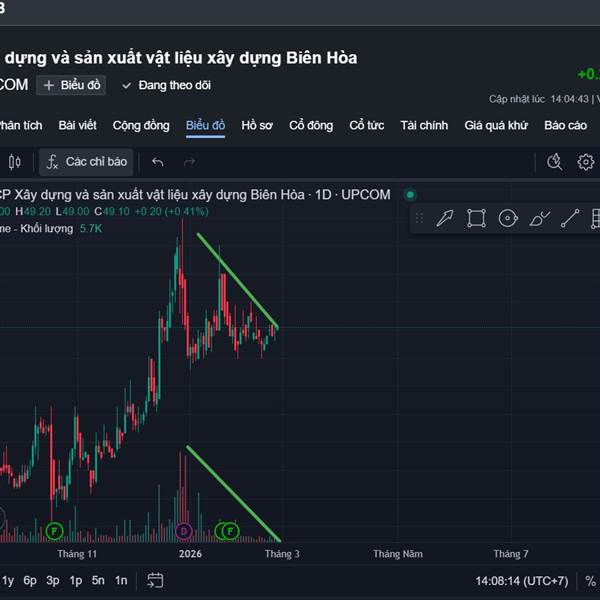Select the circle drawing tool
This screenshot has height=600, width=600.
(508, 218)
